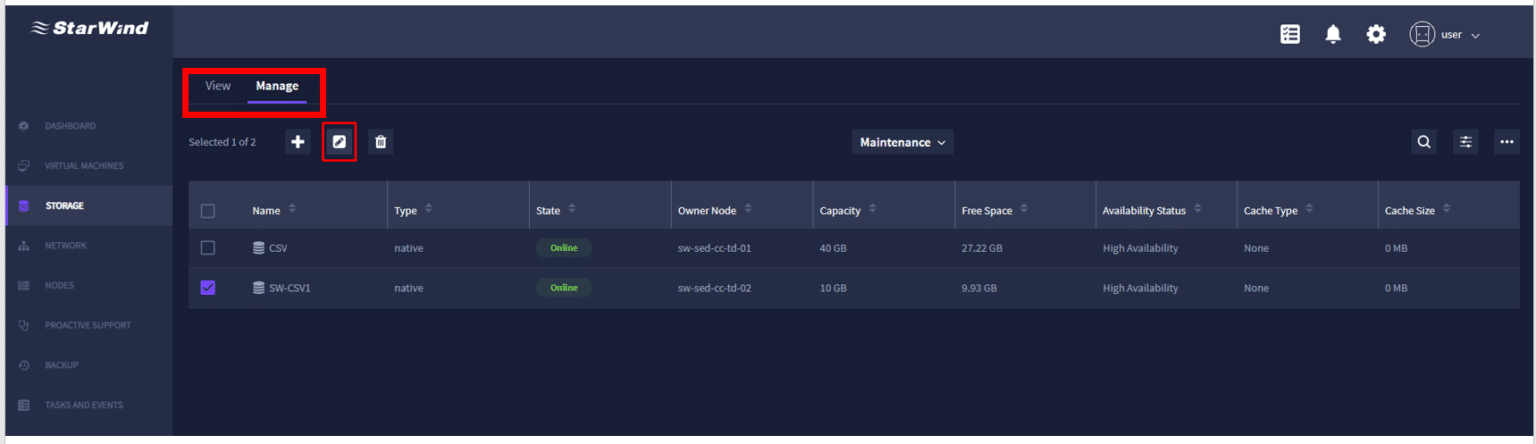Open the notifications bell
The width and height of the screenshot is (1536, 444).
coord(1333,34)
